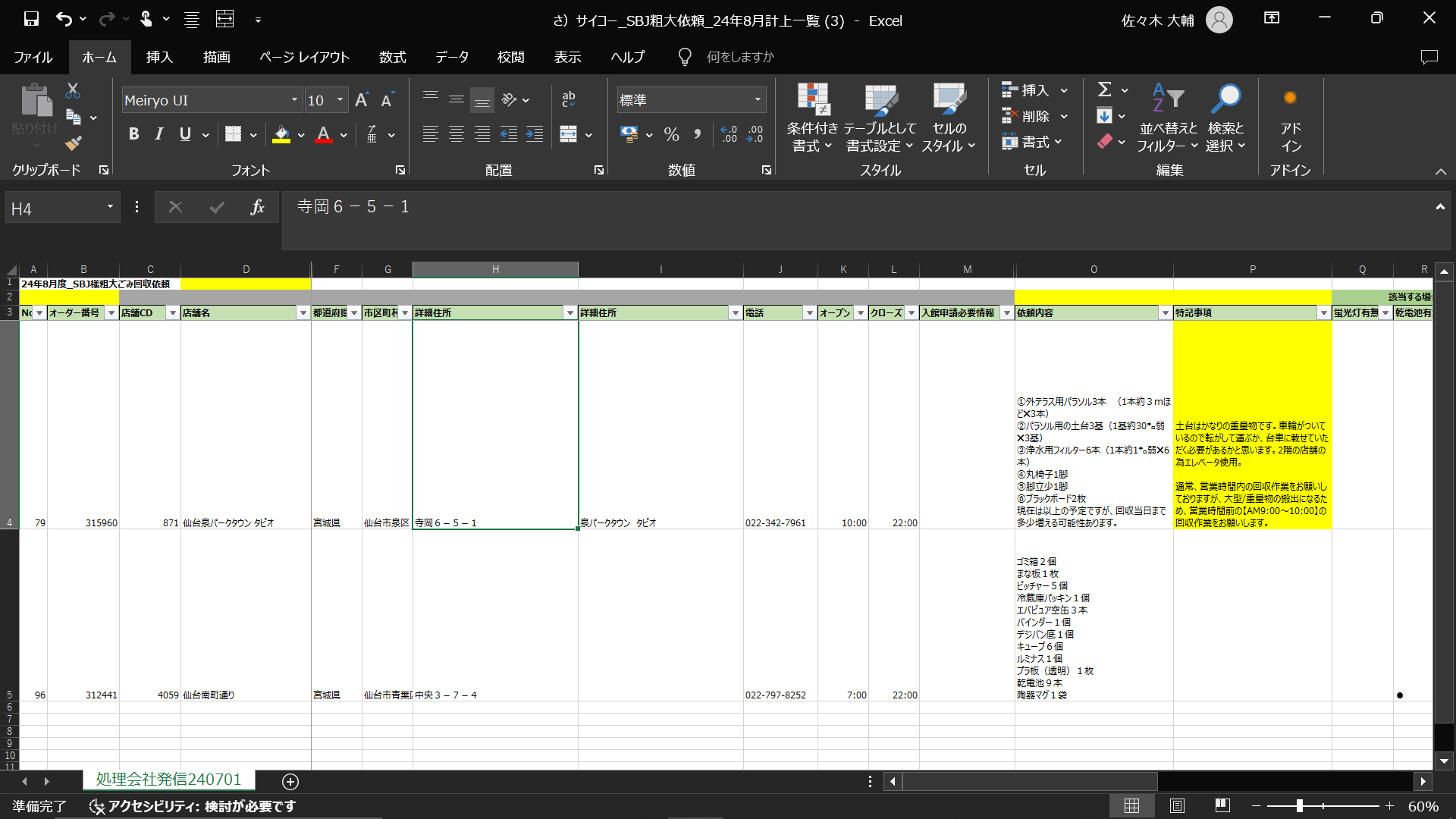Viewport: 1456px width, 819px height.
Task: Click the zoom slider in status bar
Action: [x=1299, y=806]
